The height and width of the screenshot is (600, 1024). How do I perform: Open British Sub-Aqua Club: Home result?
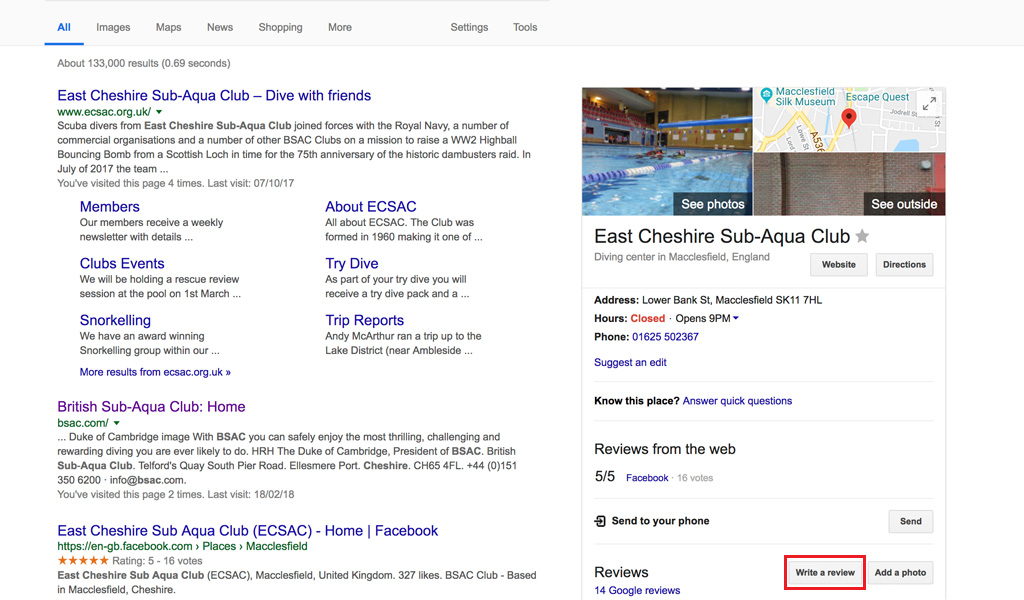152,407
